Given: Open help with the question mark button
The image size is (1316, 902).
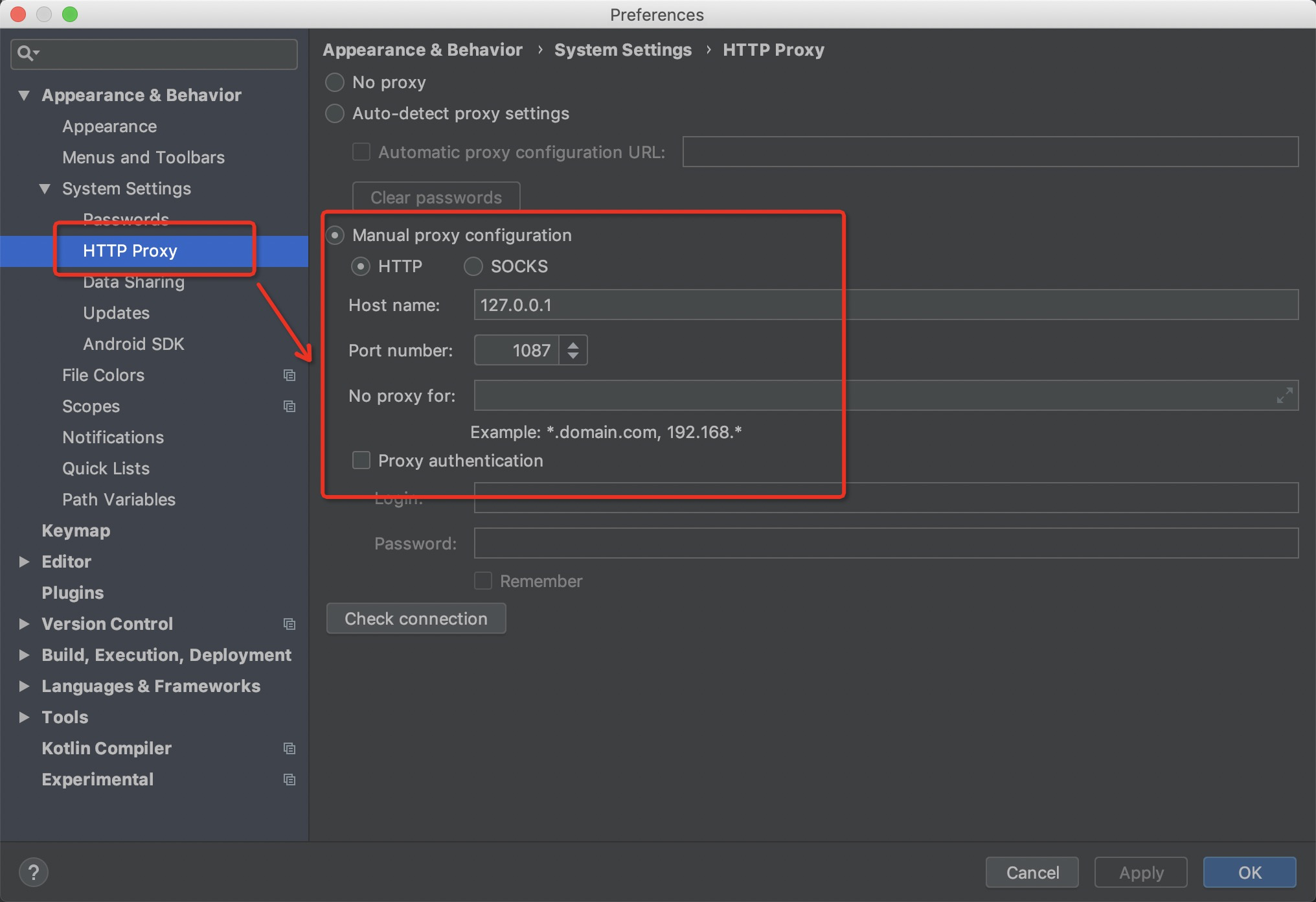Looking at the screenshot, I should pos(34,872).
